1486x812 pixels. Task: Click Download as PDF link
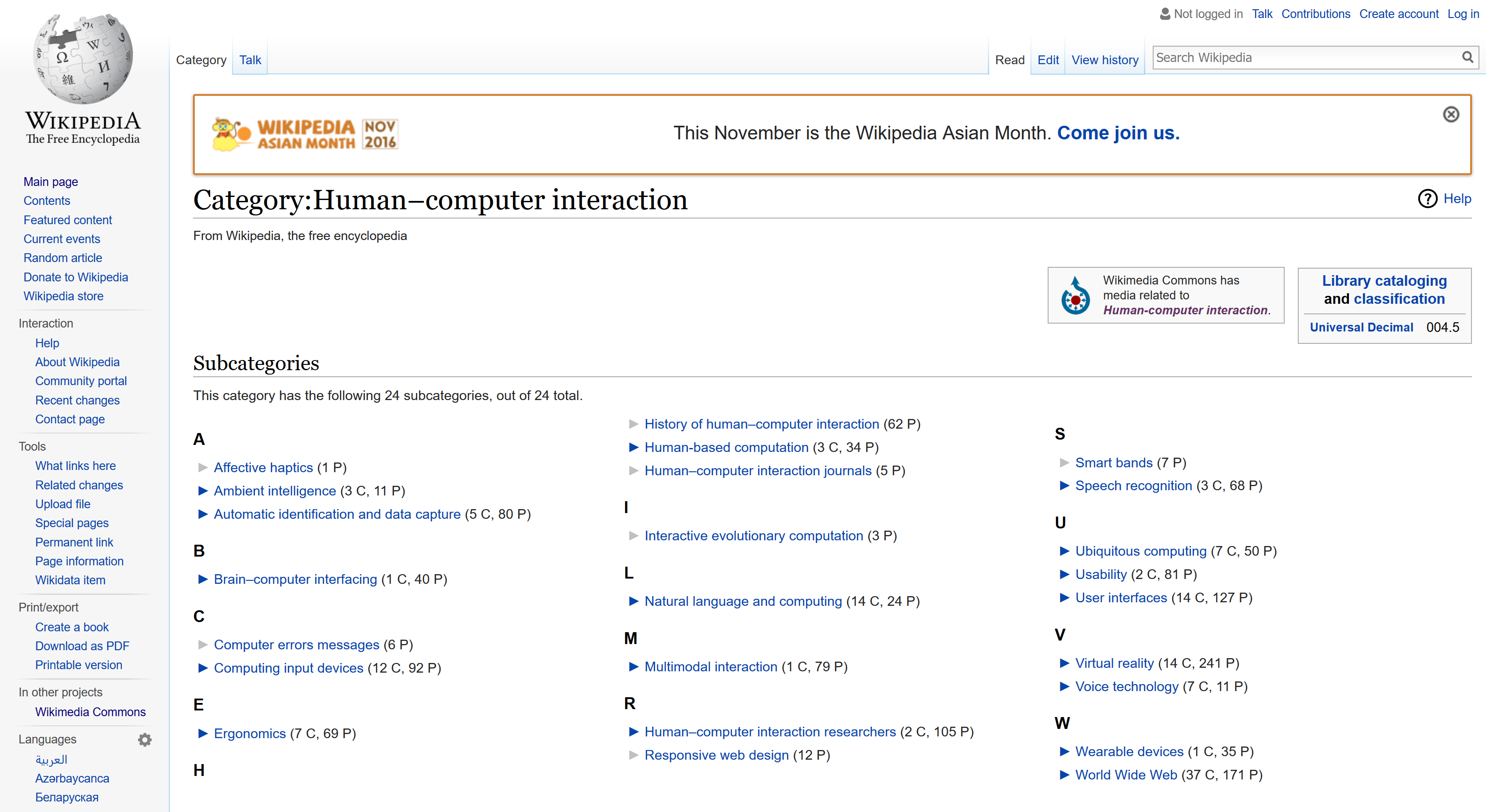coord(82,646)
